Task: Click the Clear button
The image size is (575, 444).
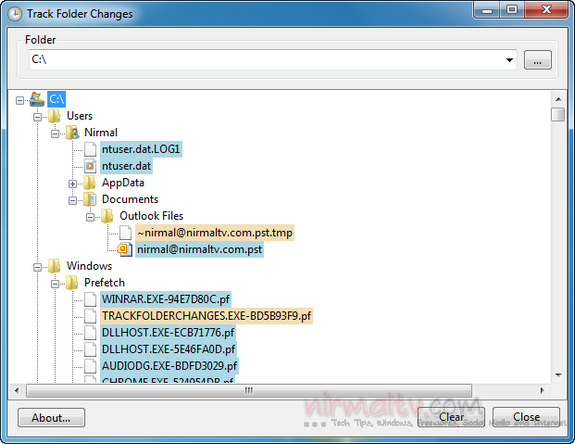Action: pyautogui.click(x=451, y=417)
